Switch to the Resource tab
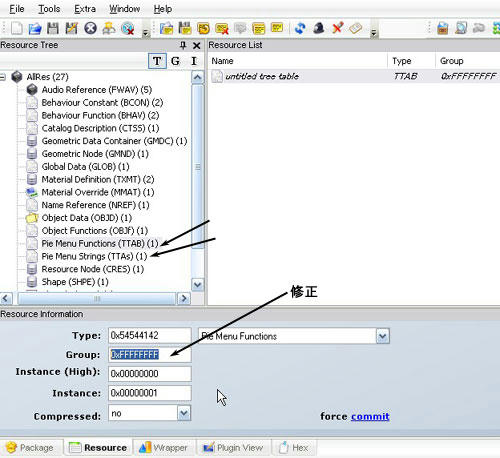The width and height of the screenshot is (500, 458). coord(98,447)
